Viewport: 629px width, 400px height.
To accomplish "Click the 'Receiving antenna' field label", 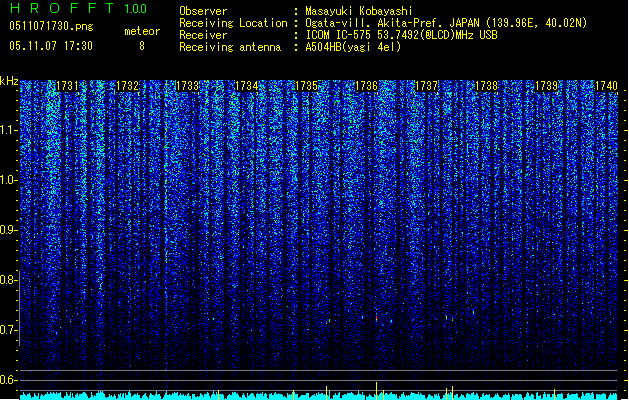I will [x=230, y=47].
